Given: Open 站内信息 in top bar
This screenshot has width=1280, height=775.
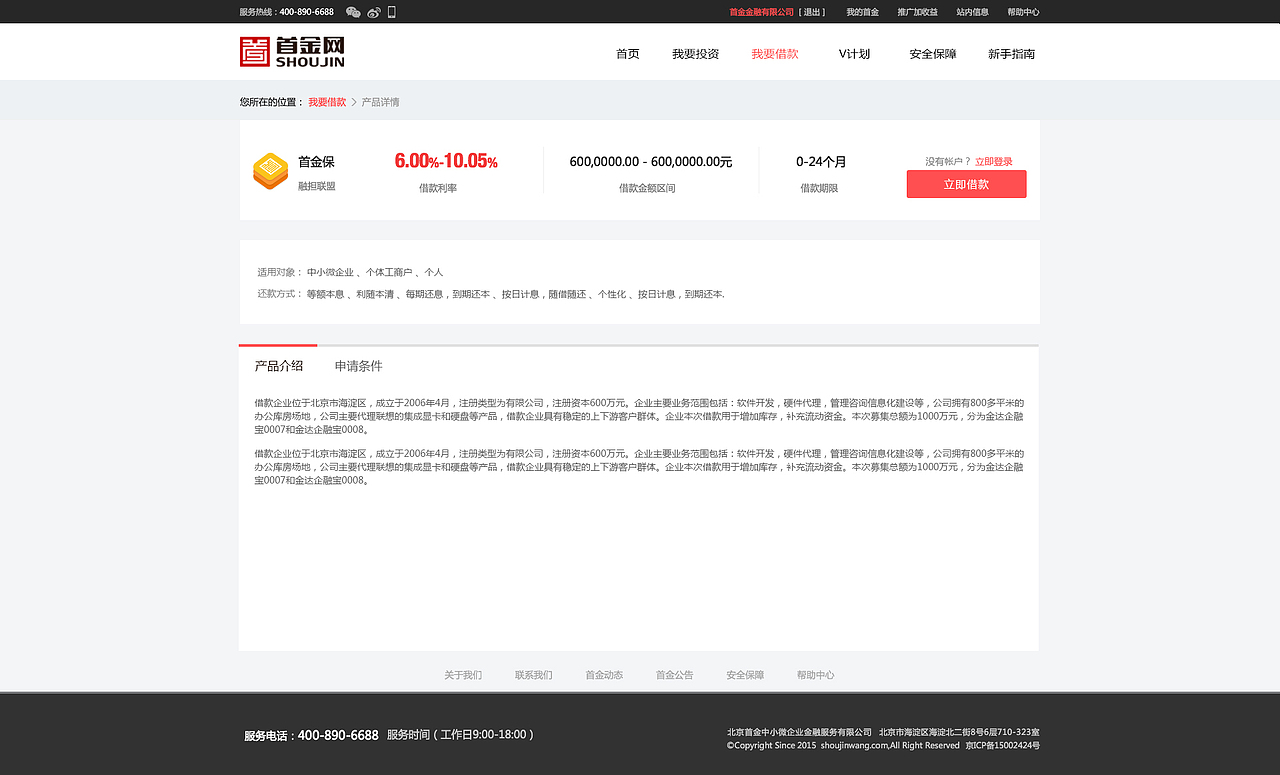Looking at the screenshot, I should [x=972, y=12].
